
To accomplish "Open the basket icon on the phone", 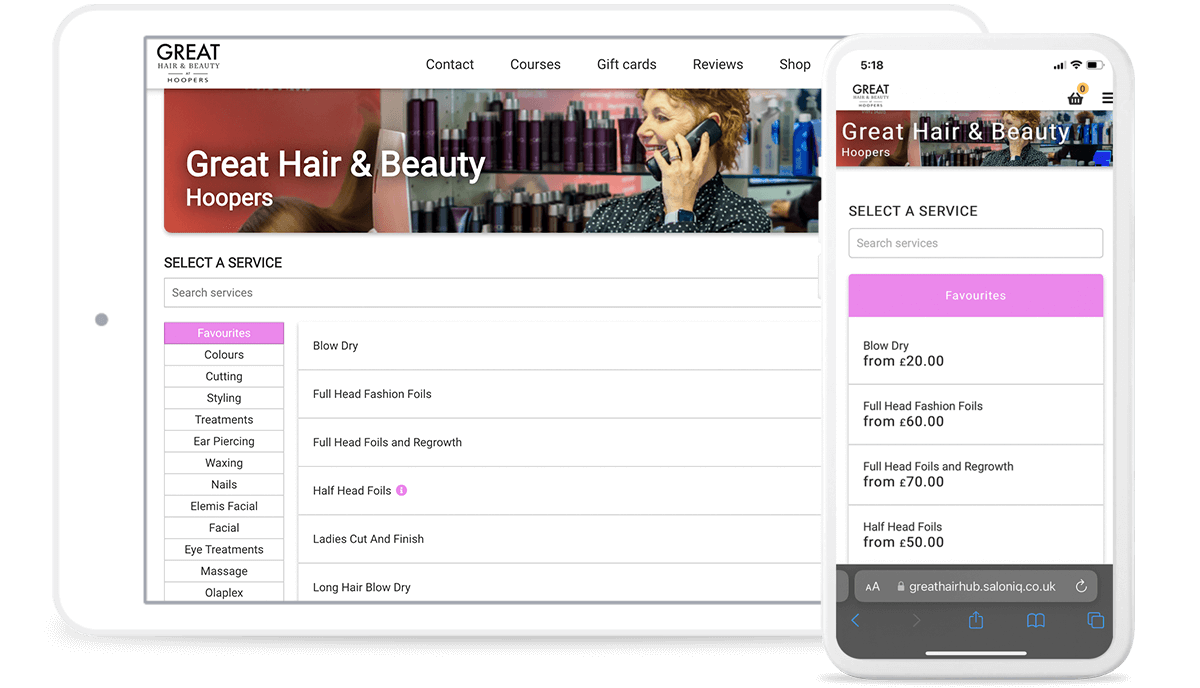I will (x=1076, y=97).
